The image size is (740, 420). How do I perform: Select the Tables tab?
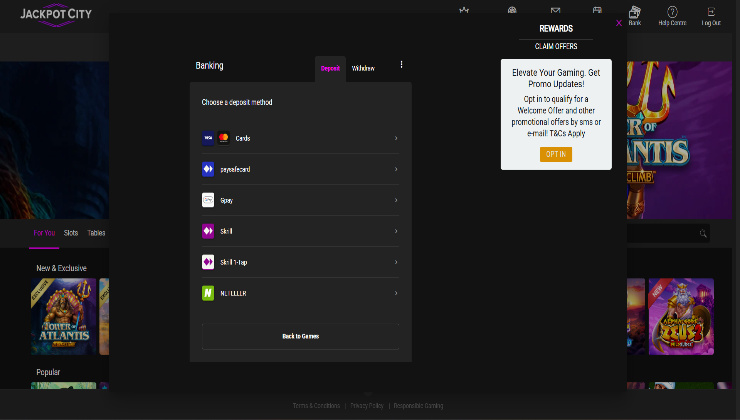(x=96, y=233)
